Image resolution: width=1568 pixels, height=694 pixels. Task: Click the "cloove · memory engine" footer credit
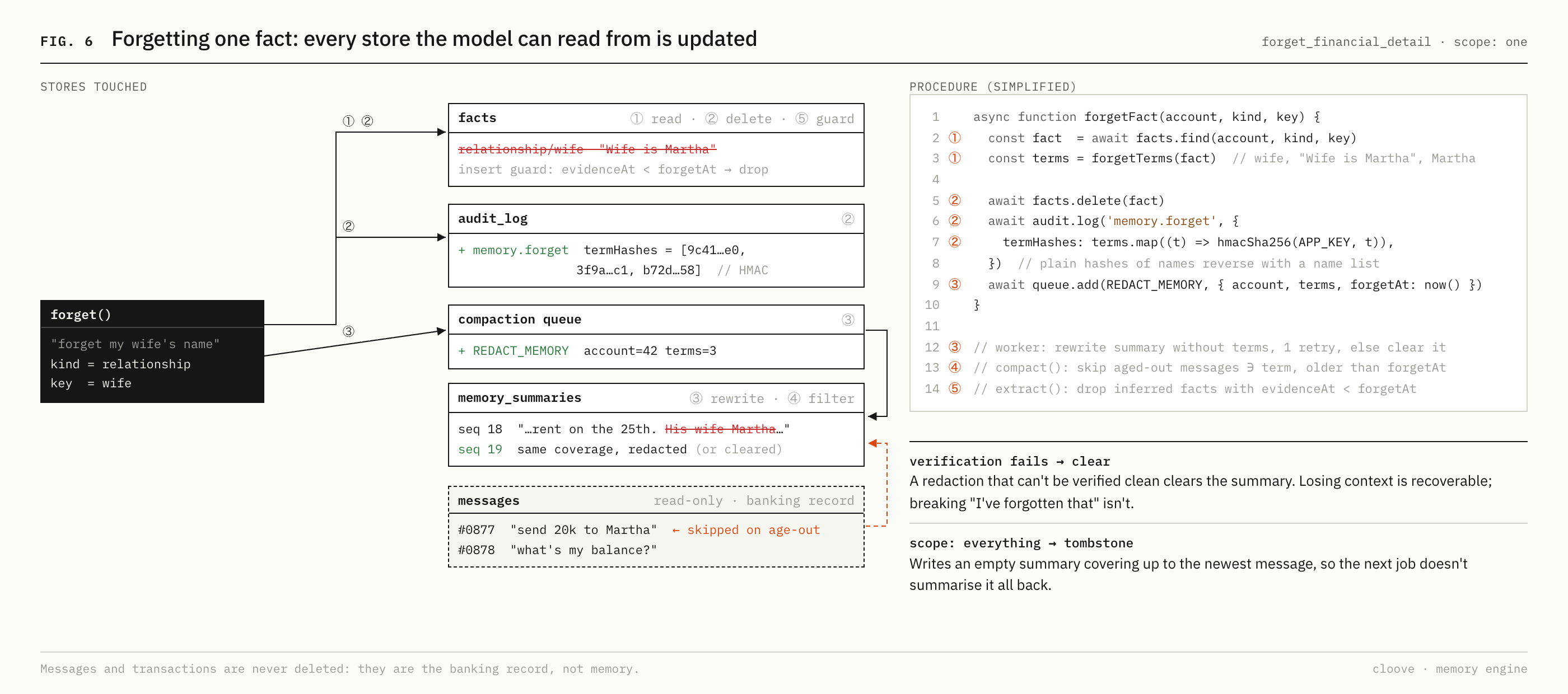(1449, 668)
